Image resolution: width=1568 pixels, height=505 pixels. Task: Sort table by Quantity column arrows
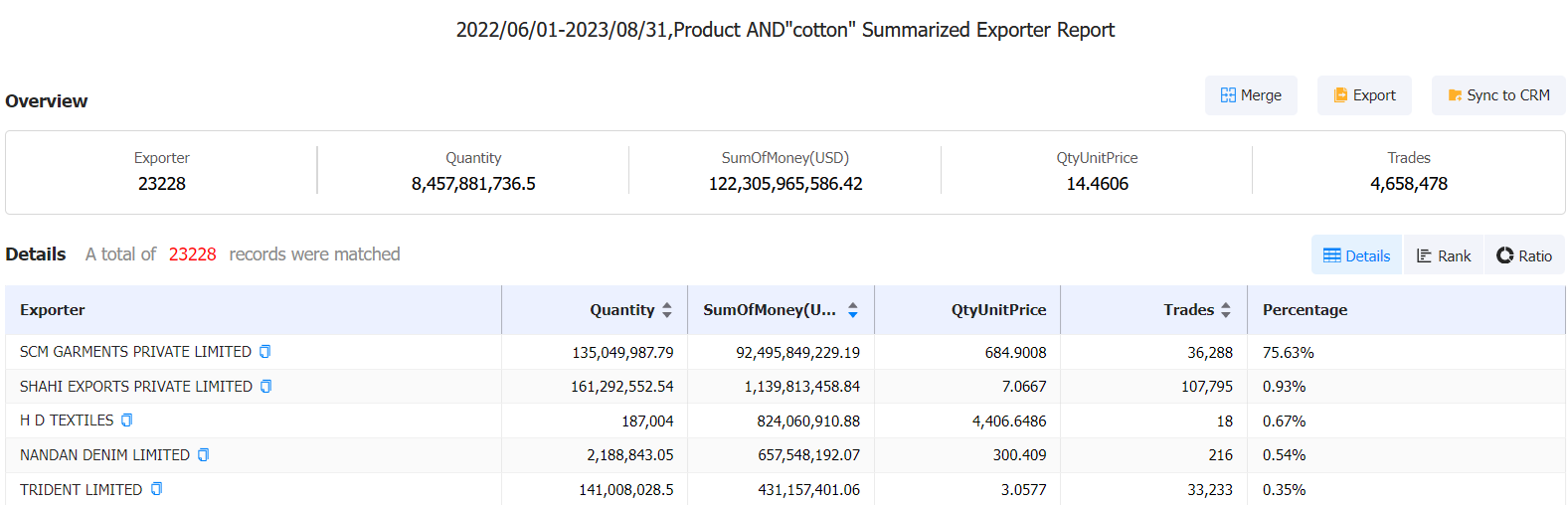point(667,310)
